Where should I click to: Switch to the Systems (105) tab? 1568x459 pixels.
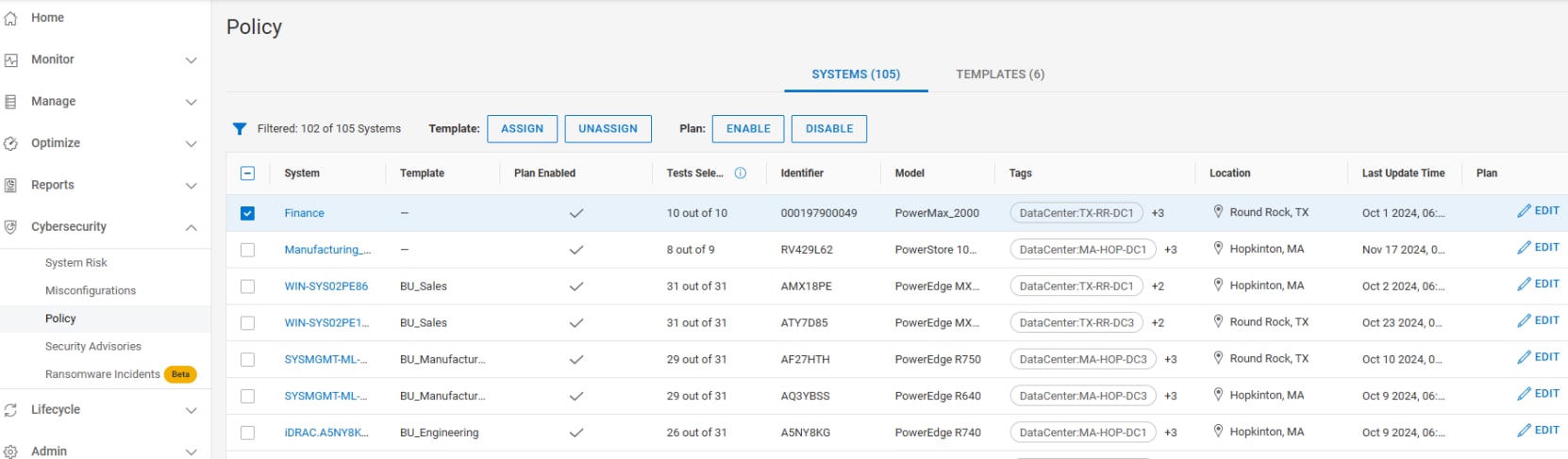[x=856, y=74]
